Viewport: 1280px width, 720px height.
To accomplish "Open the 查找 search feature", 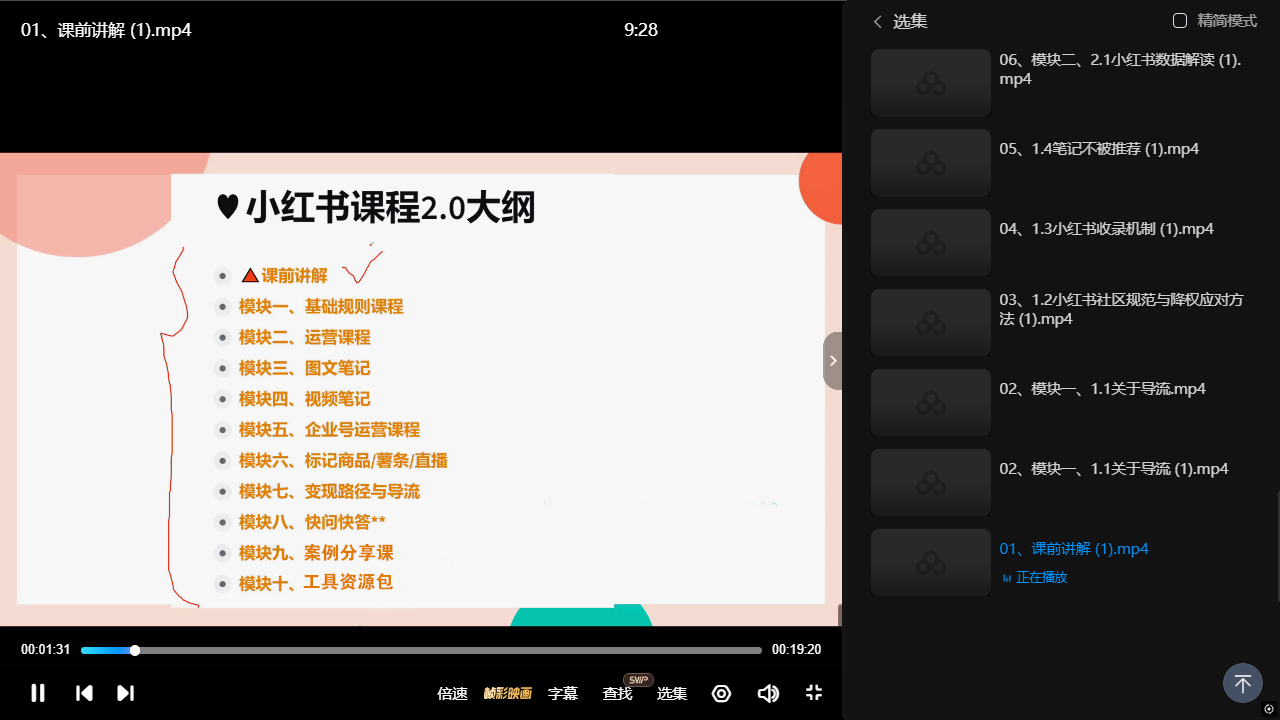I will (x=617, y=693).
